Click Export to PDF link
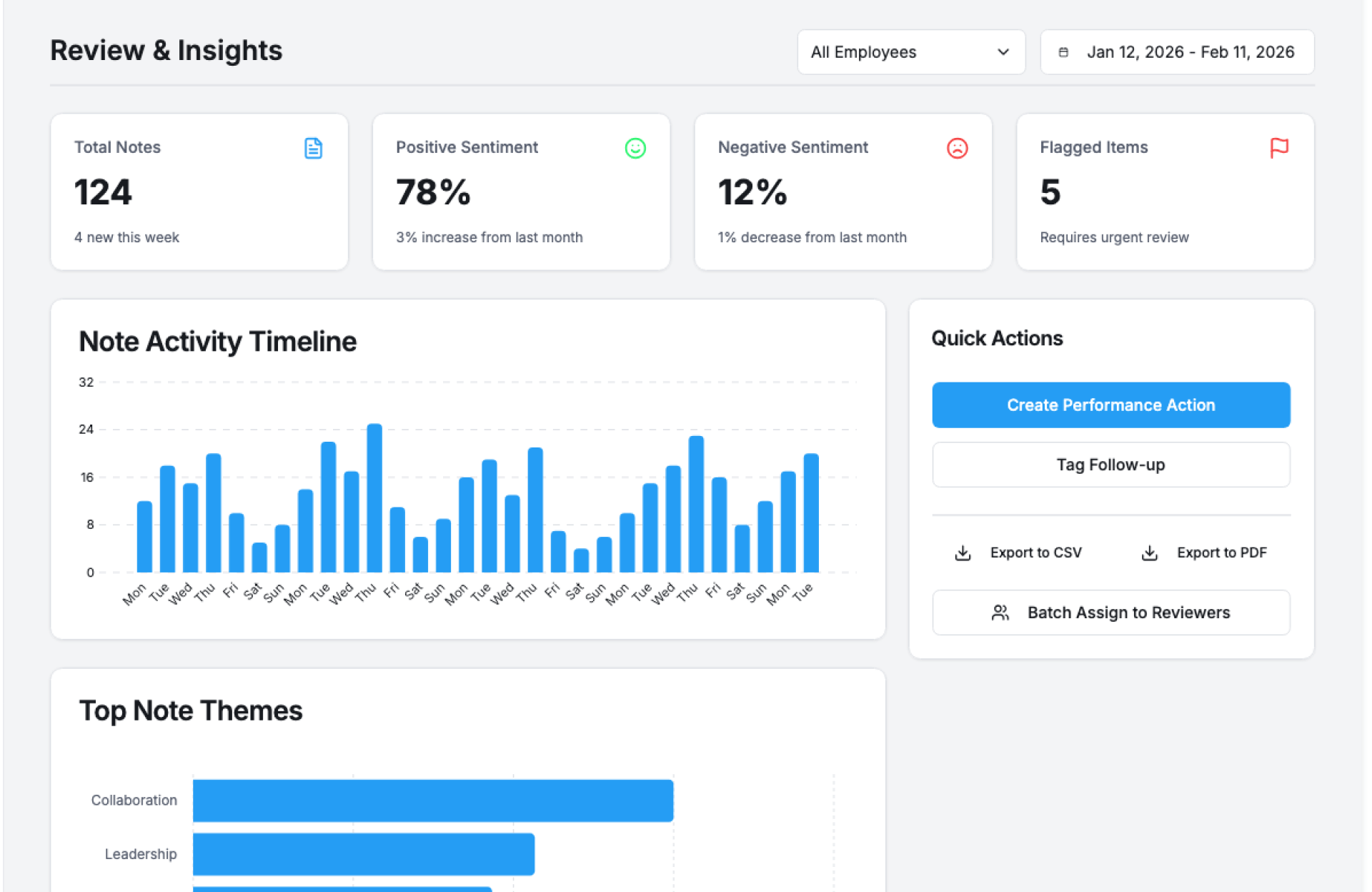Screen dimensions: 1372x892 pos(1221,552)
